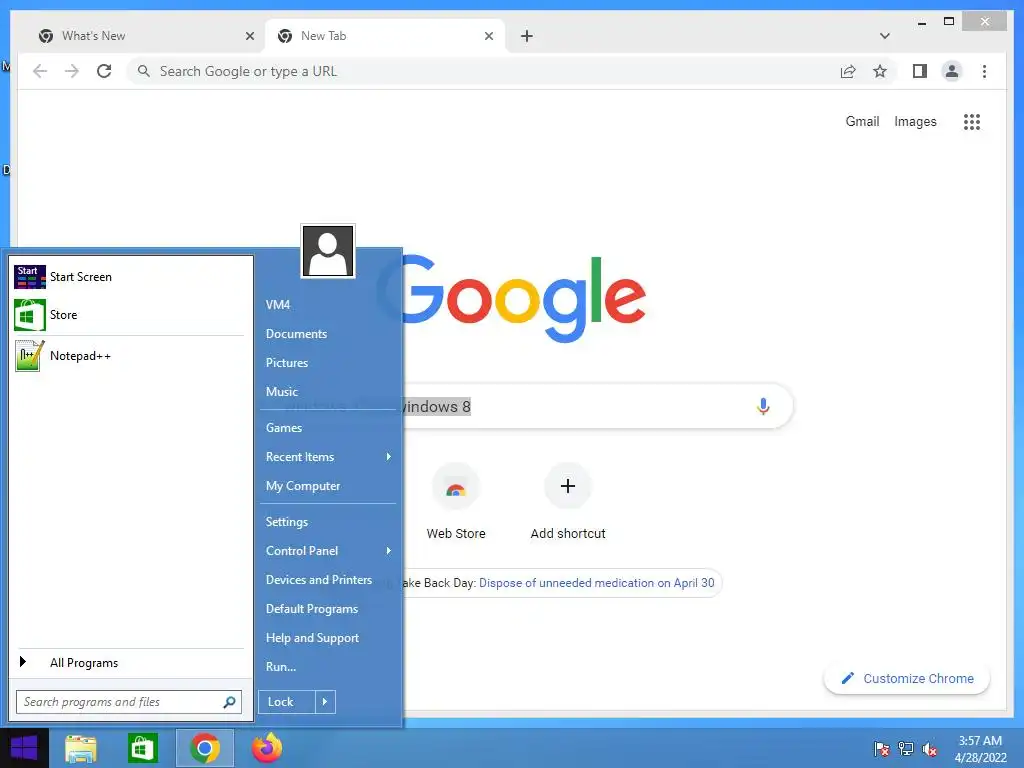This screenshot has width=1024, height=768.
Task: Expand Control Panel submenu
Action: coord(328,551)
